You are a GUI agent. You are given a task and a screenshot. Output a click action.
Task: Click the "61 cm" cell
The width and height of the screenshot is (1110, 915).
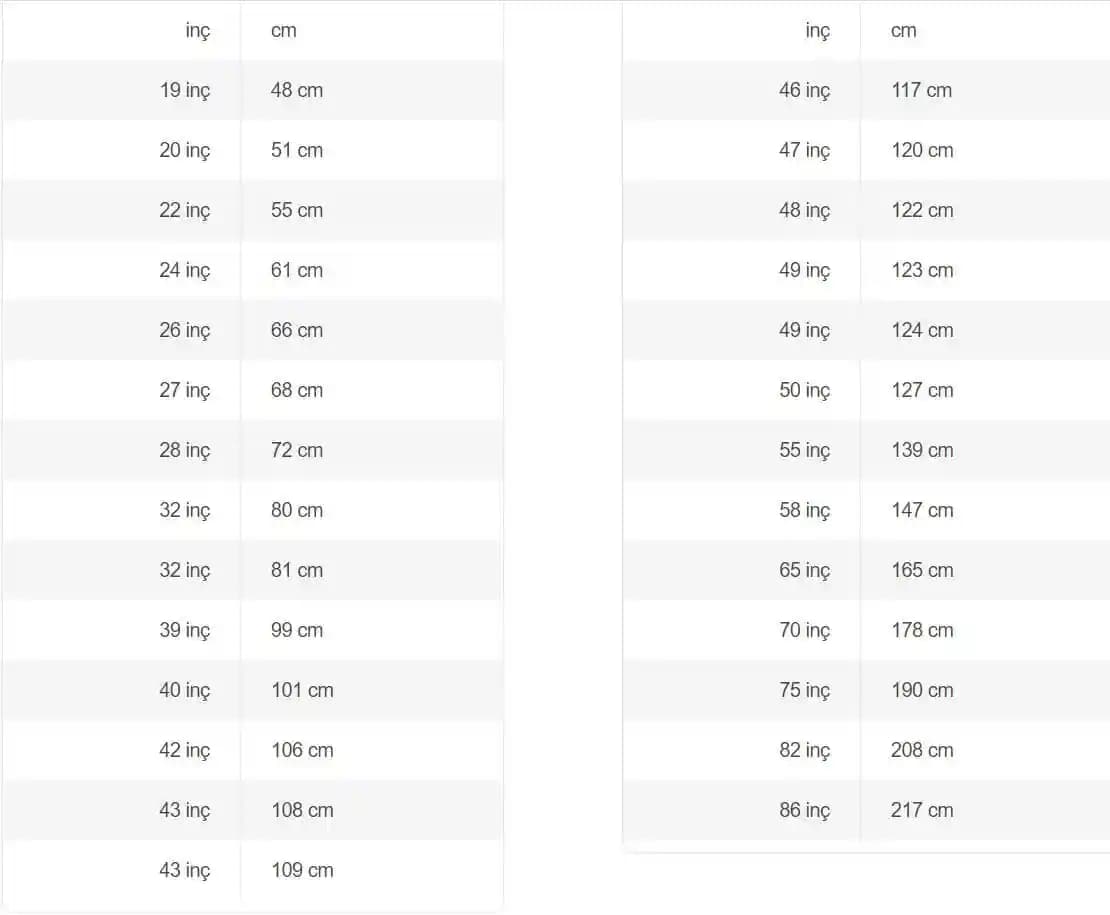click(x=297, y=270)
